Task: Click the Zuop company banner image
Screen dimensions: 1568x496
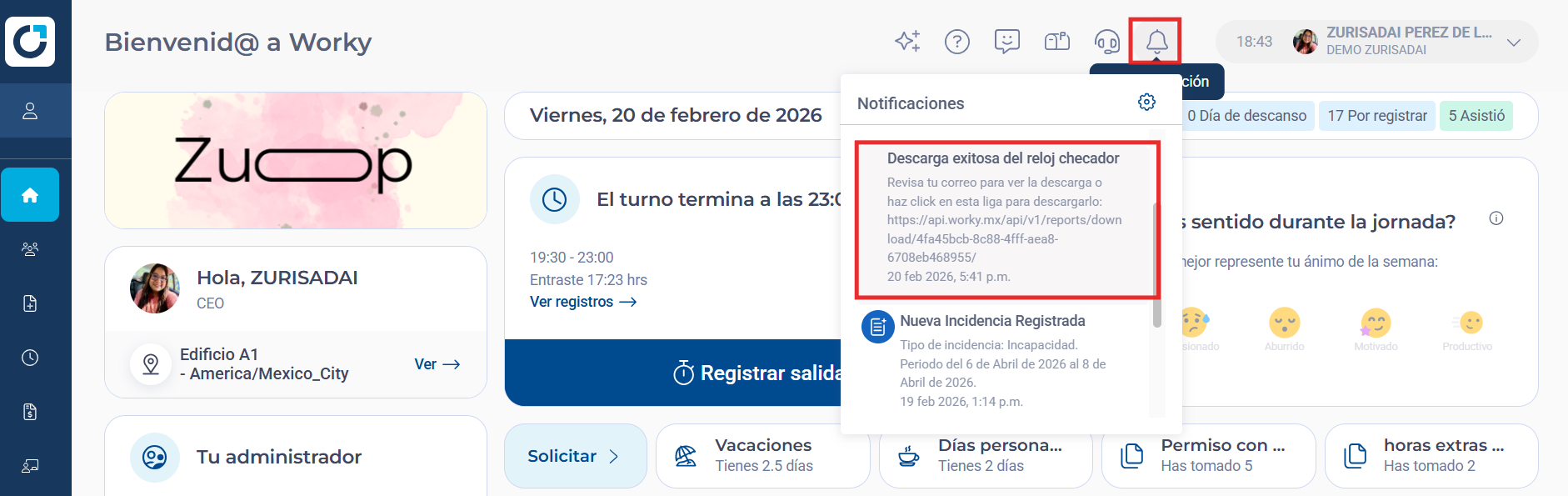Action: 296,160
